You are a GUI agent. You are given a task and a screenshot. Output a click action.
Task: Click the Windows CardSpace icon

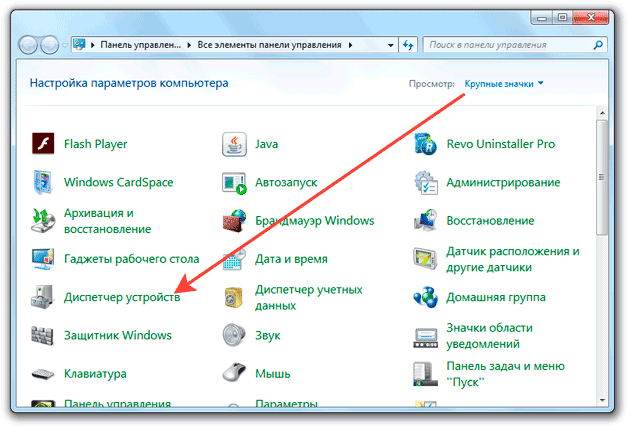coord(43,182)
